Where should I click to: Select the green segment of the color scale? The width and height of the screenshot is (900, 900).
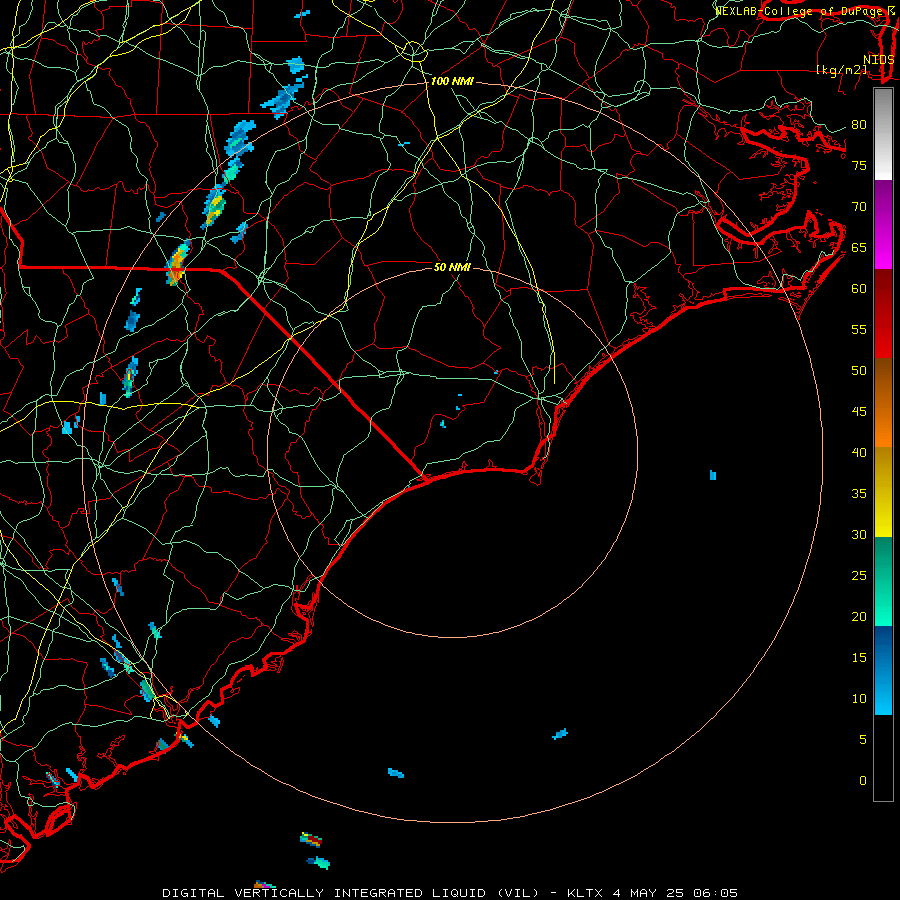tap(883, 581)
